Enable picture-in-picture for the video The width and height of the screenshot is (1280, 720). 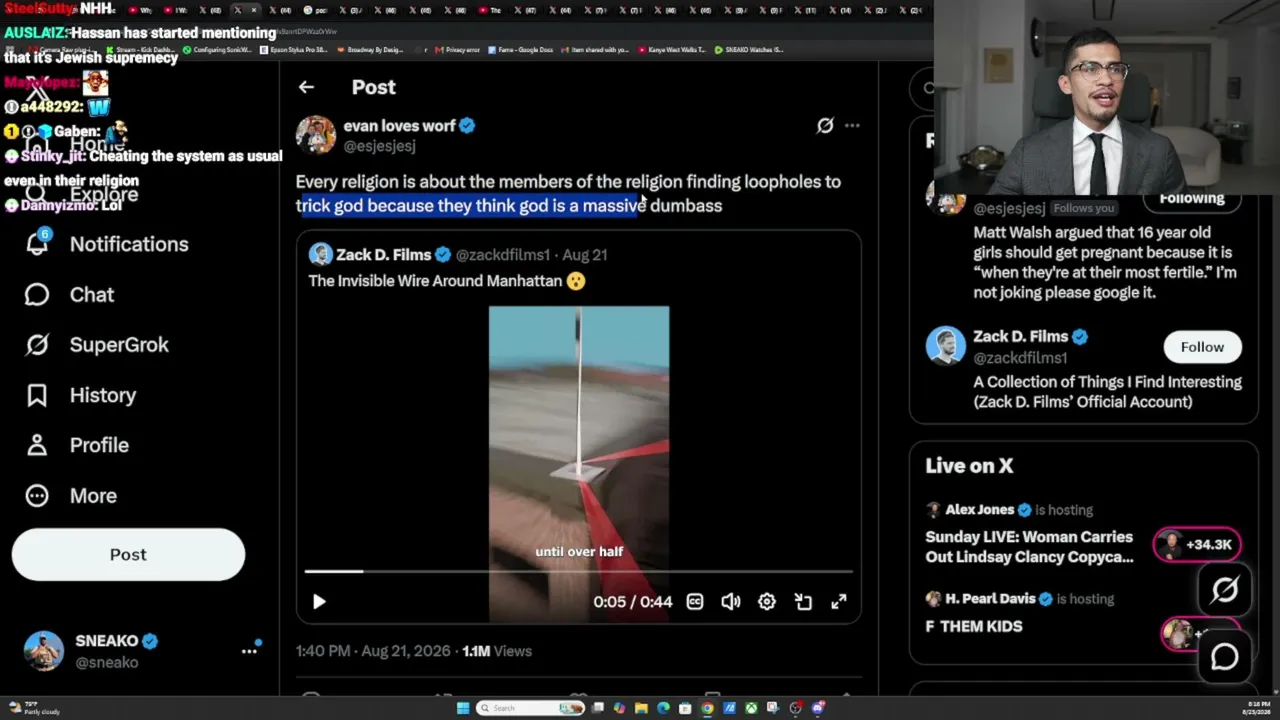coord(803,601)
